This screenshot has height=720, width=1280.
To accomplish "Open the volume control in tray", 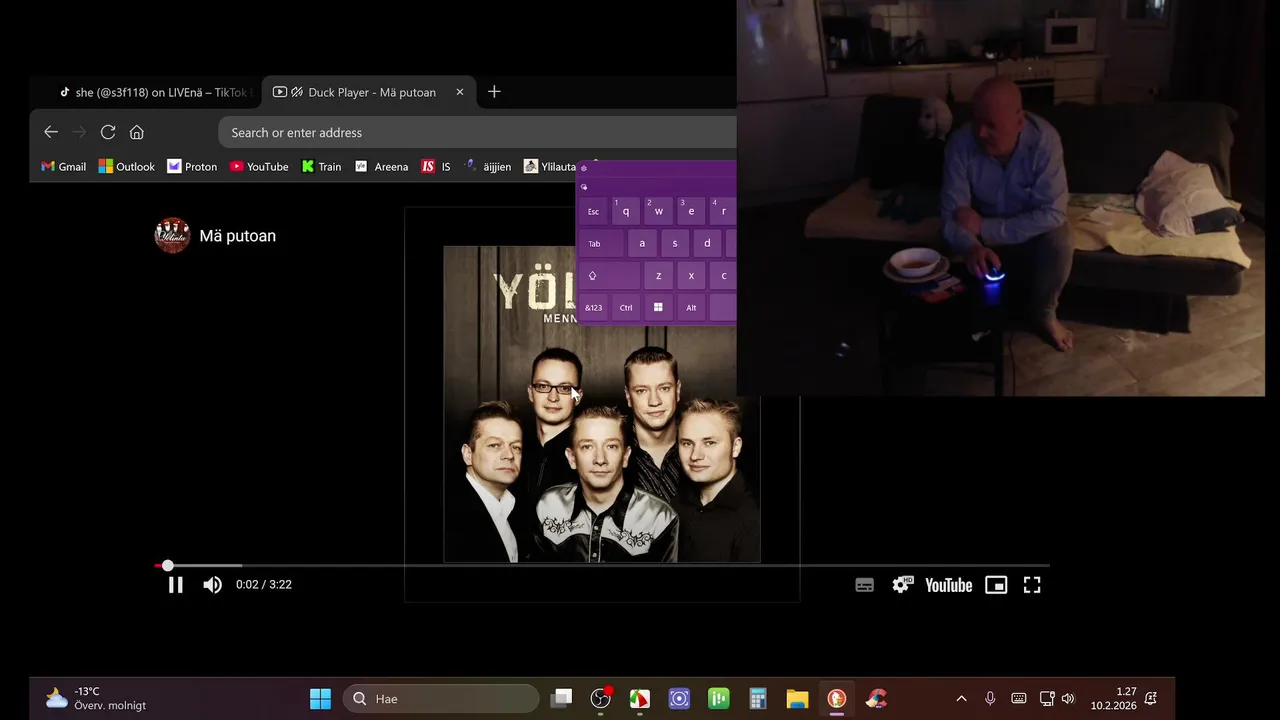I will pyautogui.click(x=1068, y=699).
